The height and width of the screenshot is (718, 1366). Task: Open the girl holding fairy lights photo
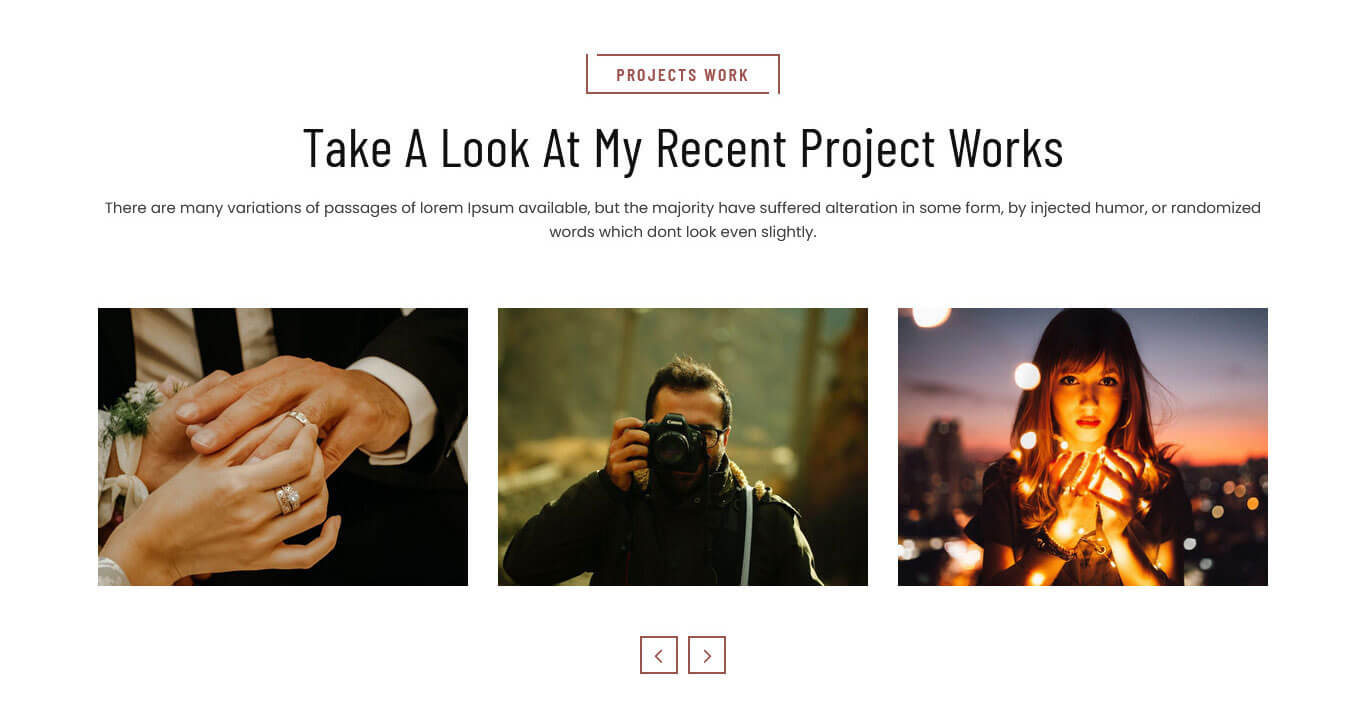[1083, 447]
